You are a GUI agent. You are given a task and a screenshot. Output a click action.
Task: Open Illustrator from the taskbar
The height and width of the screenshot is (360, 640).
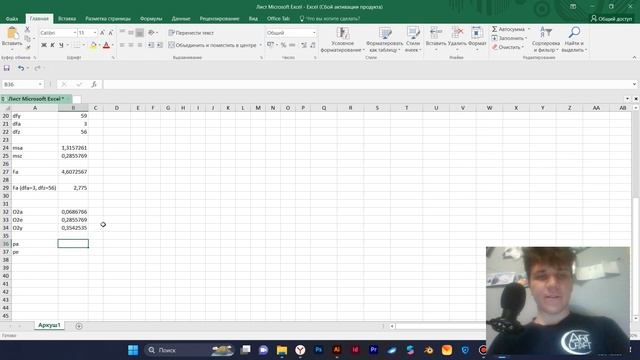click(337, 350)
